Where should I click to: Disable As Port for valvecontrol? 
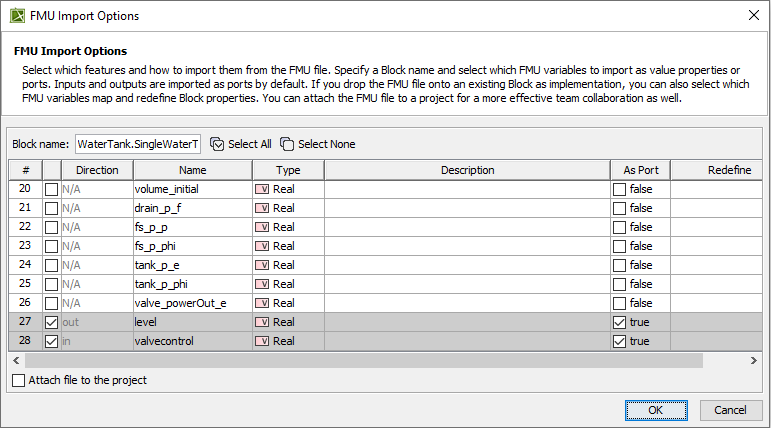pos(619,341)
